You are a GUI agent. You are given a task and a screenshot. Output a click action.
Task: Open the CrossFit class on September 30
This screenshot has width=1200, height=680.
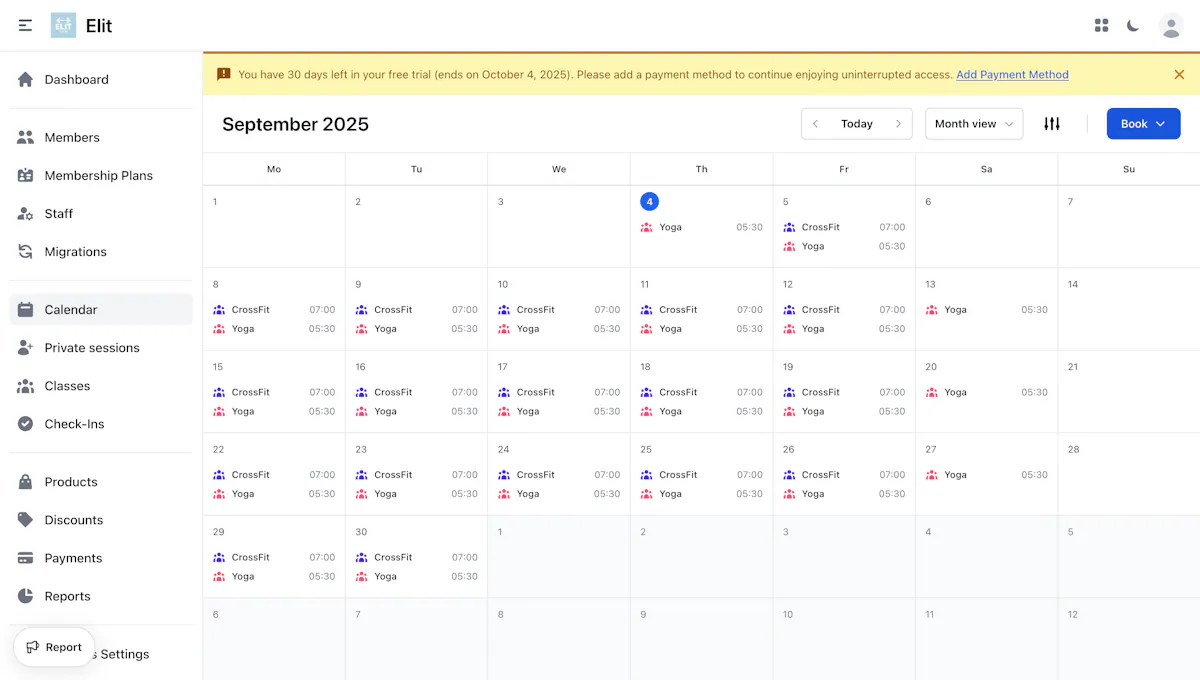coord(416,558)
